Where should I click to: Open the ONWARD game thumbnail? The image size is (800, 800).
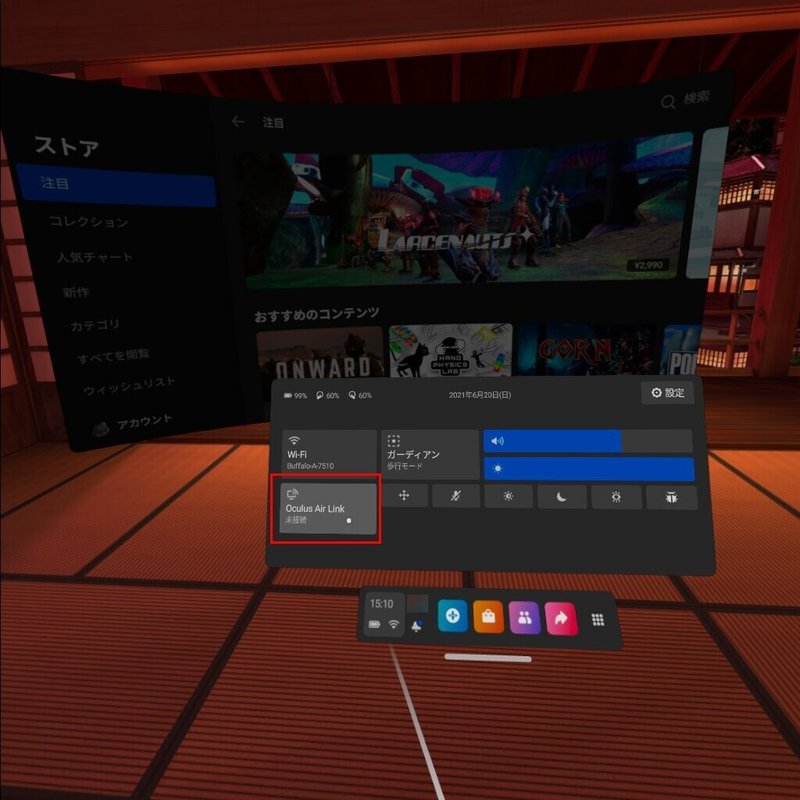[320, 353]
